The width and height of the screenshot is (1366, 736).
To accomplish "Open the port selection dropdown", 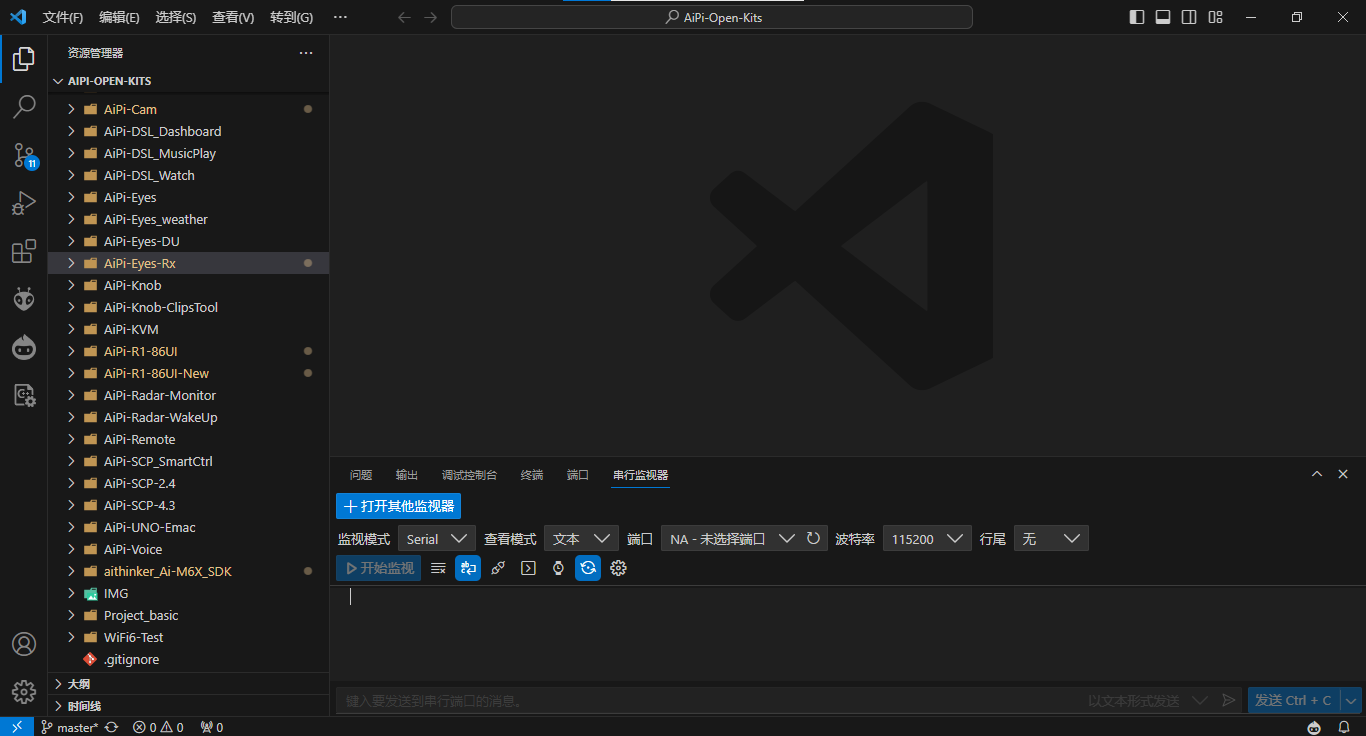I will [730, 538].
